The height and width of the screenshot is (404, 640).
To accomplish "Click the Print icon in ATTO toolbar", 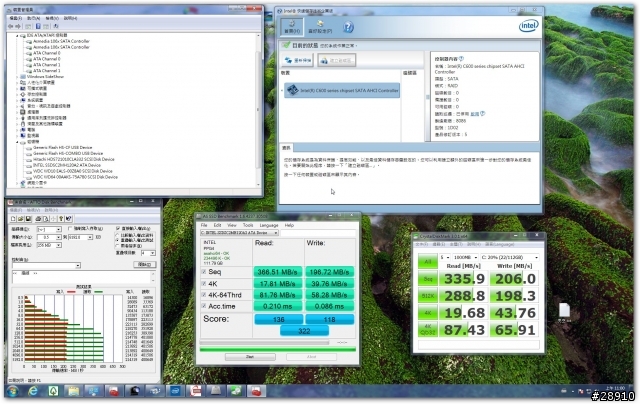I will (x=38, y=219).
